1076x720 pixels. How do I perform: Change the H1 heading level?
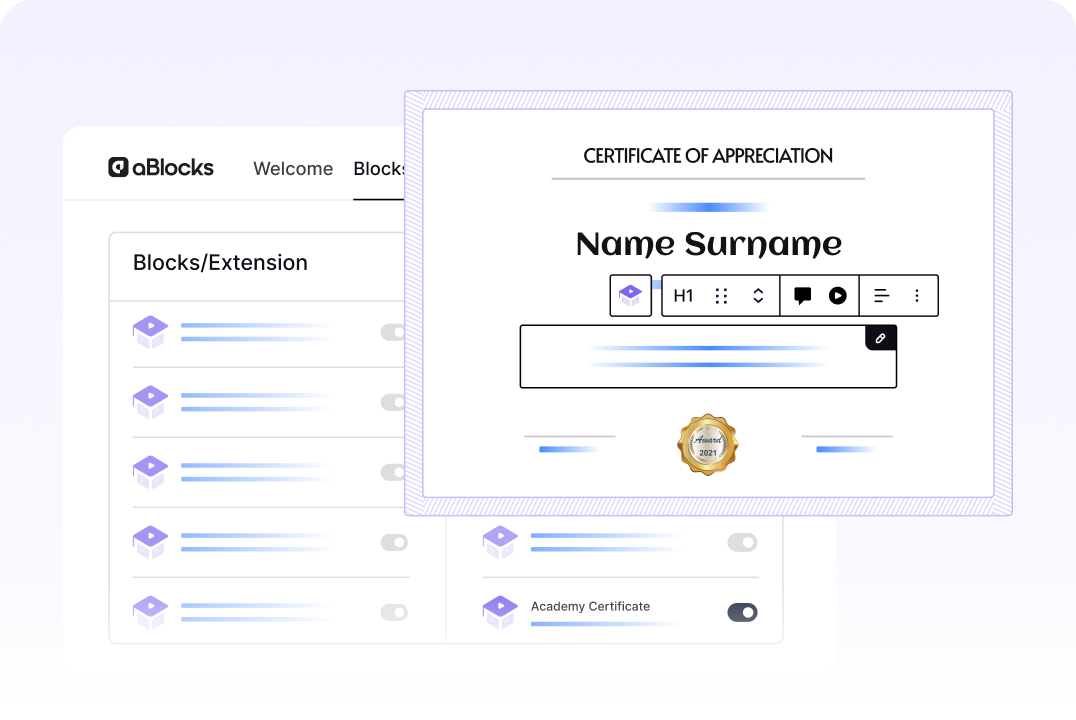coord(683,296)
